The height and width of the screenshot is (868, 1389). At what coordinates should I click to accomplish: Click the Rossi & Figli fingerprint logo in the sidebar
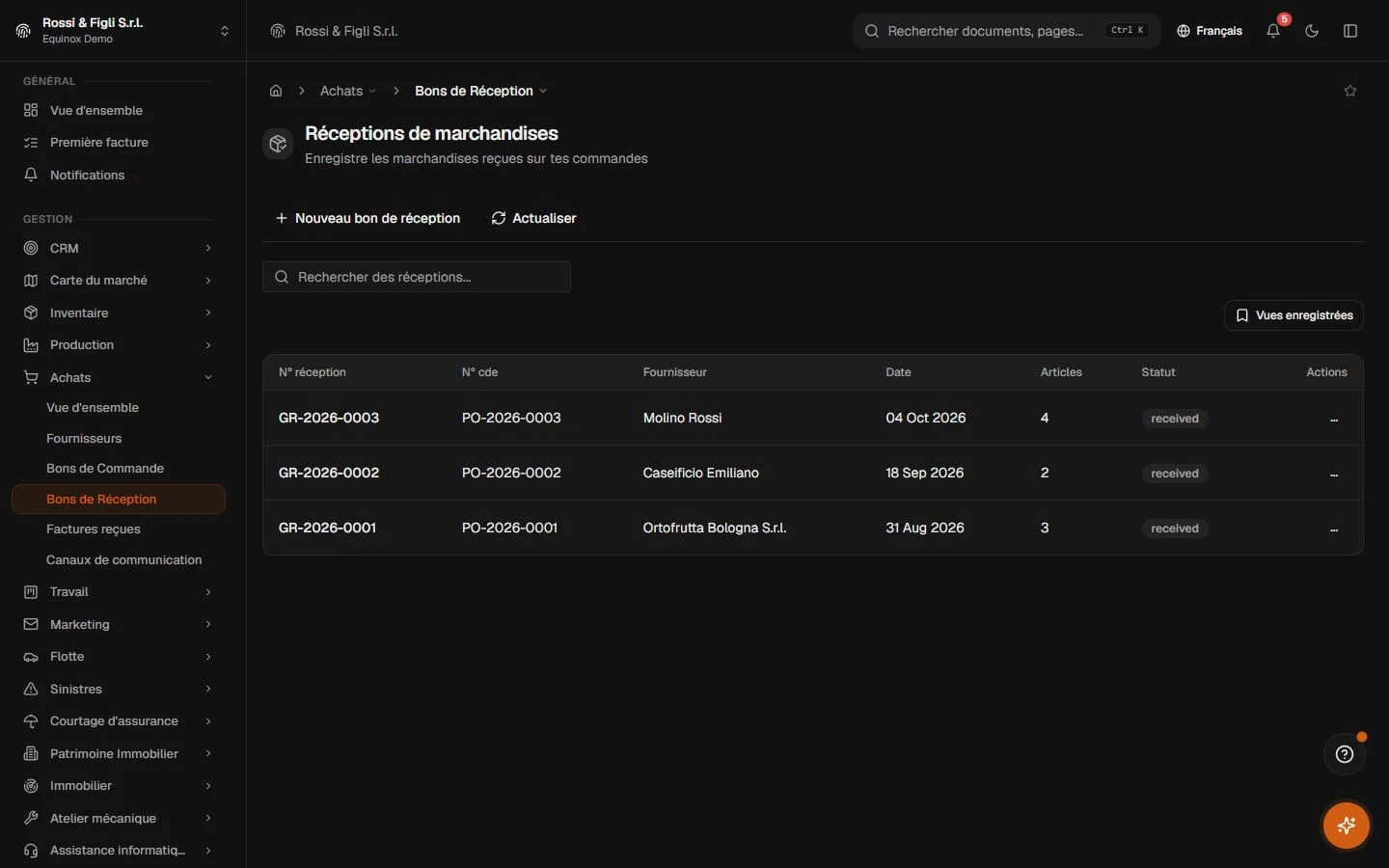click(23, 31)
